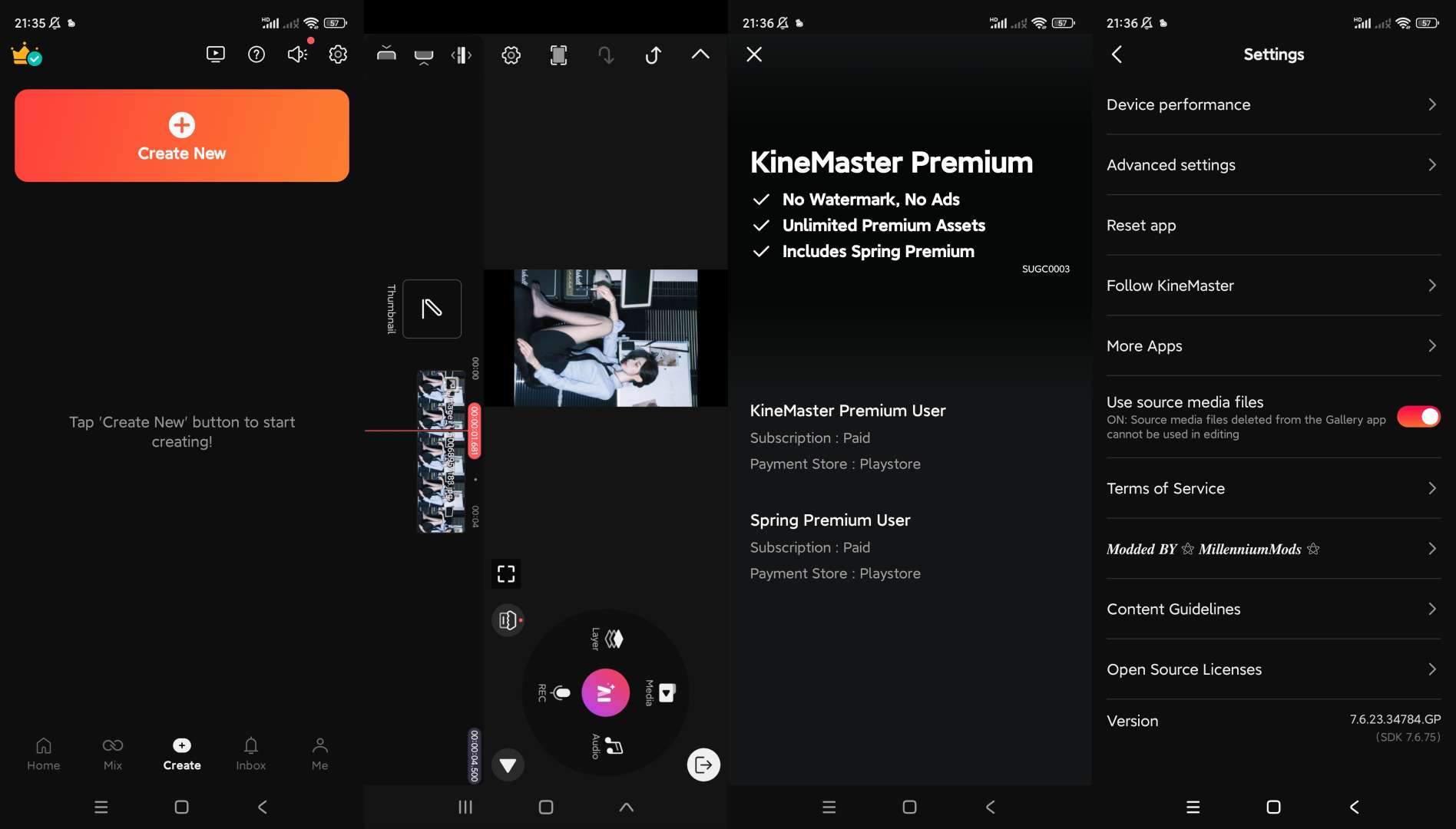Tap the red playhead time marker

tap(475, 431)
